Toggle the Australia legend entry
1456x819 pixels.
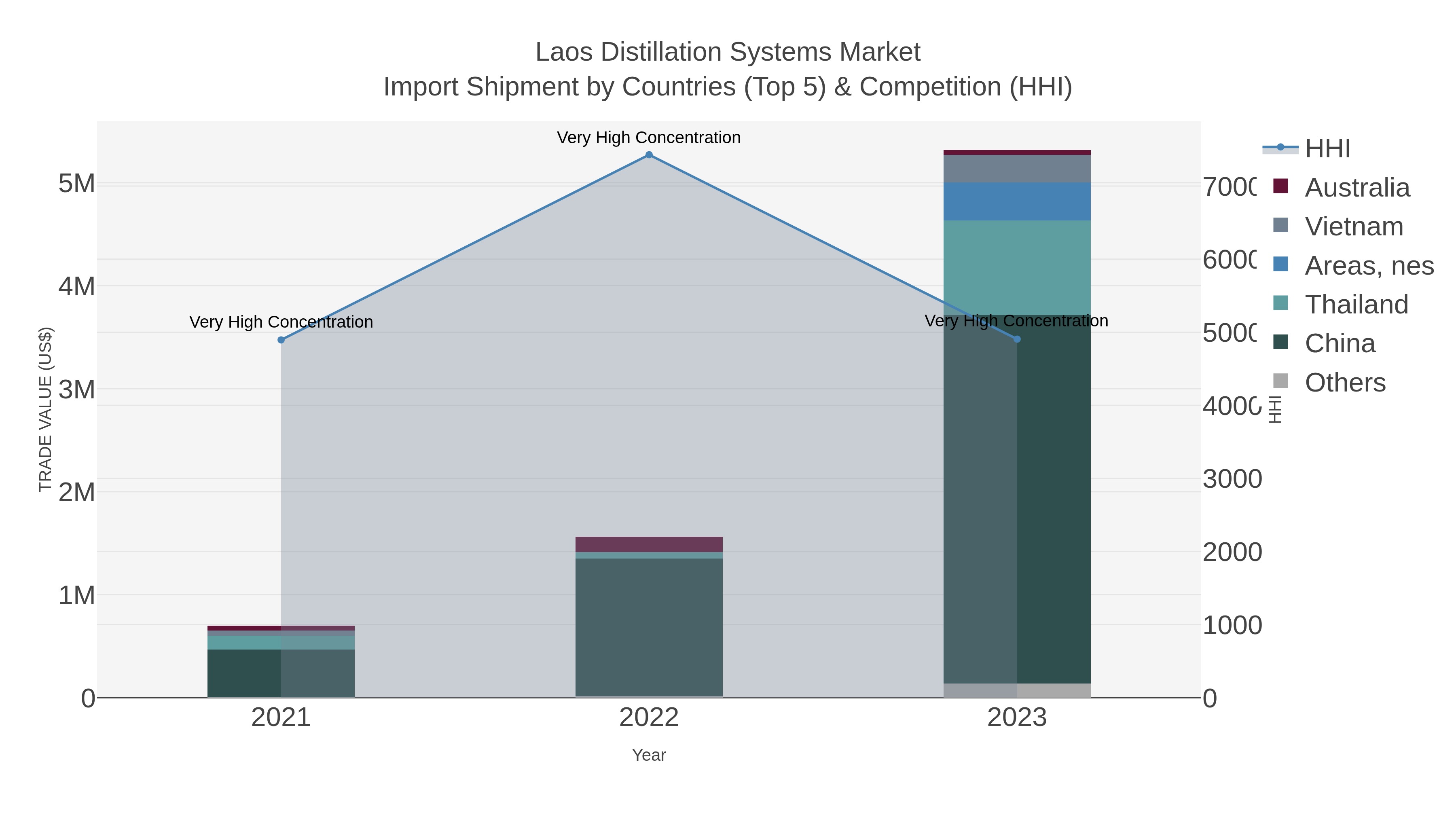tap(1341, 187)
